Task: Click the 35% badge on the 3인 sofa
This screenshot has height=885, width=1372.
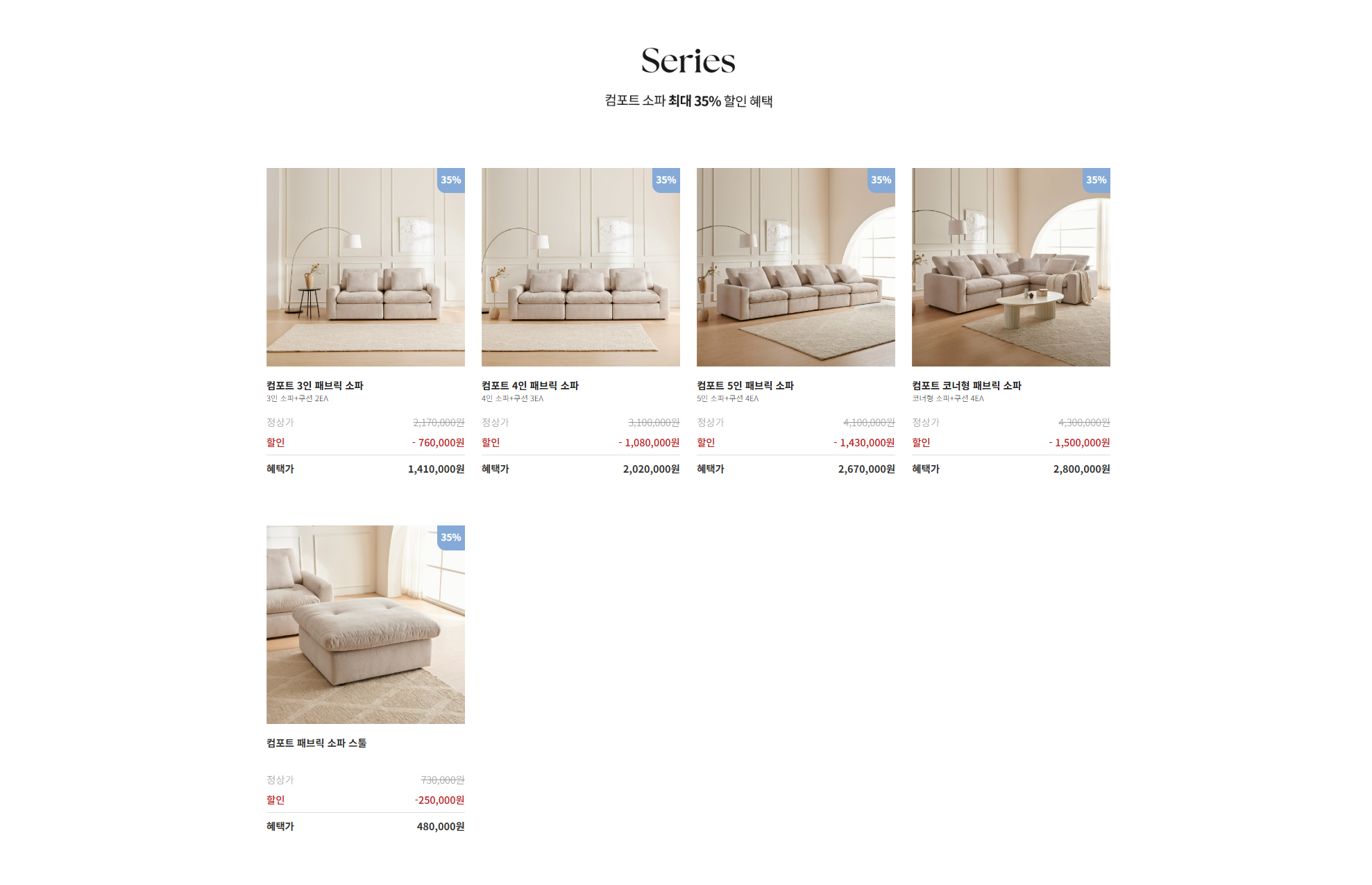Action: click(451, 180)
